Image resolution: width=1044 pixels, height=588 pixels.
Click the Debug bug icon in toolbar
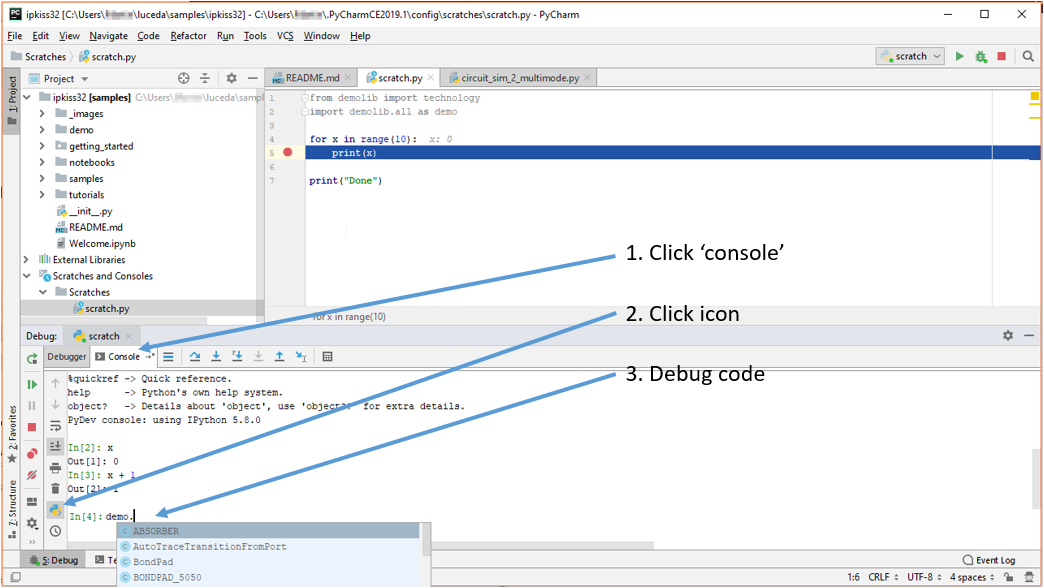(x=981, y=57)
